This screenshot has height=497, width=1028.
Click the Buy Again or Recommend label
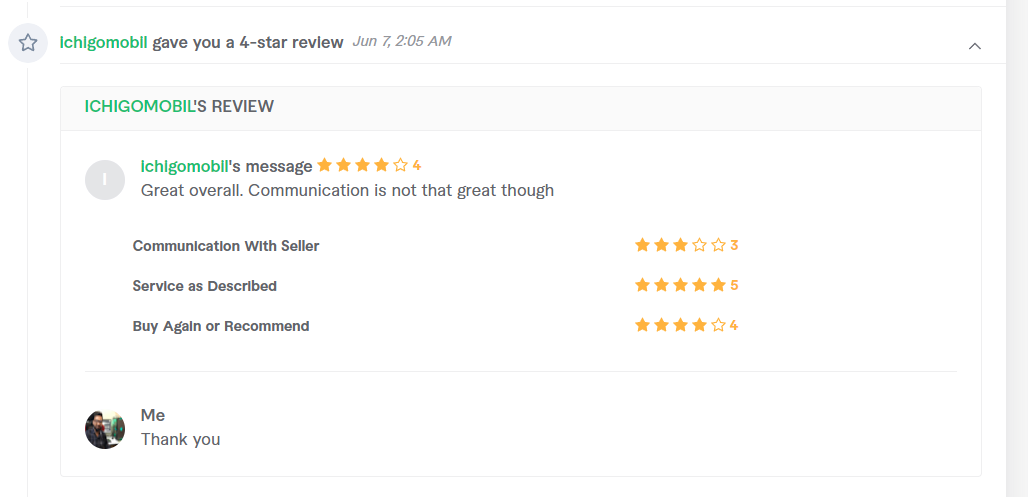tap(221, 326)
